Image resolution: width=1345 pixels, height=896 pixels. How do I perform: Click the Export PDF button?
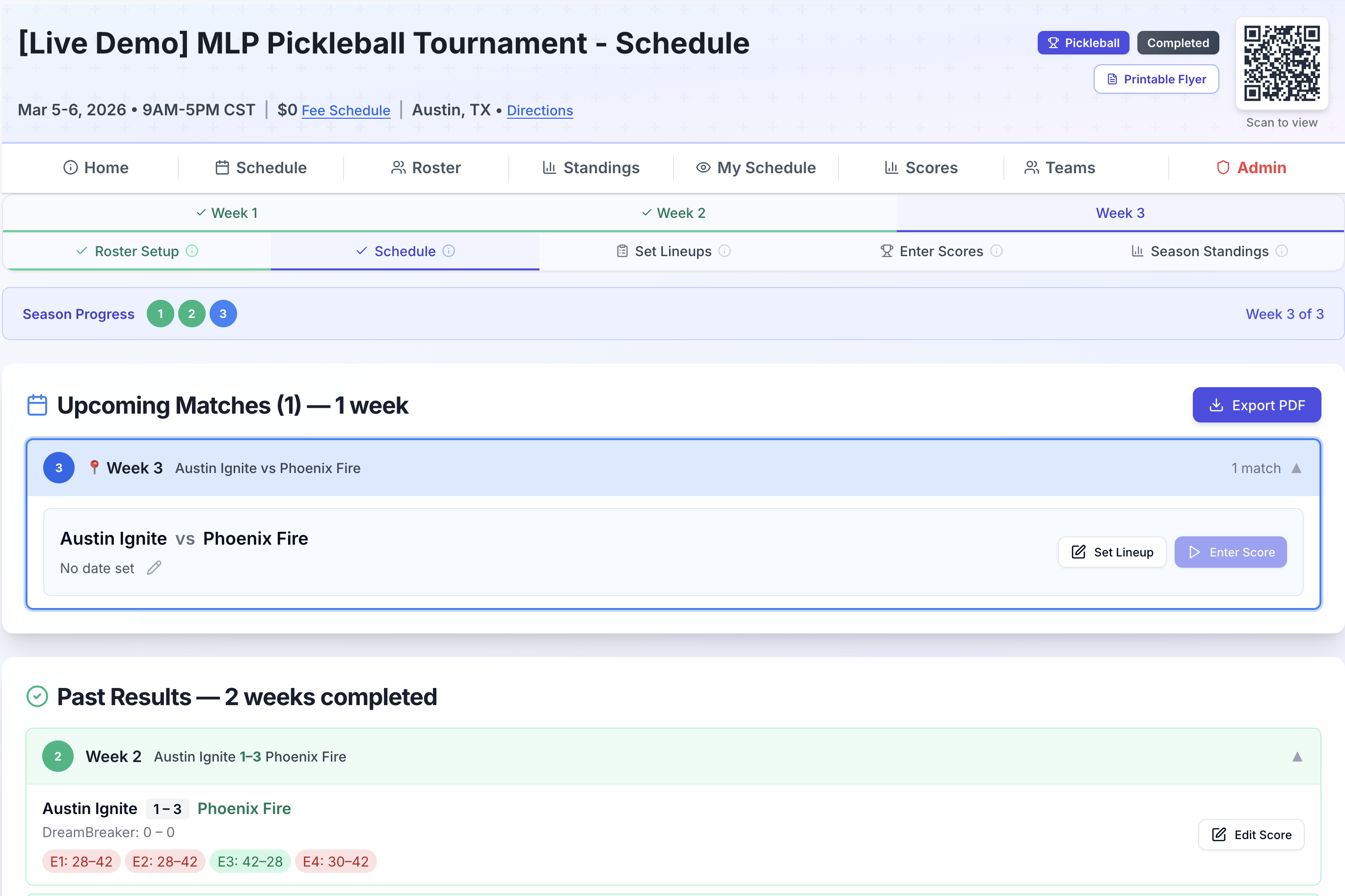pos(1257,404)
